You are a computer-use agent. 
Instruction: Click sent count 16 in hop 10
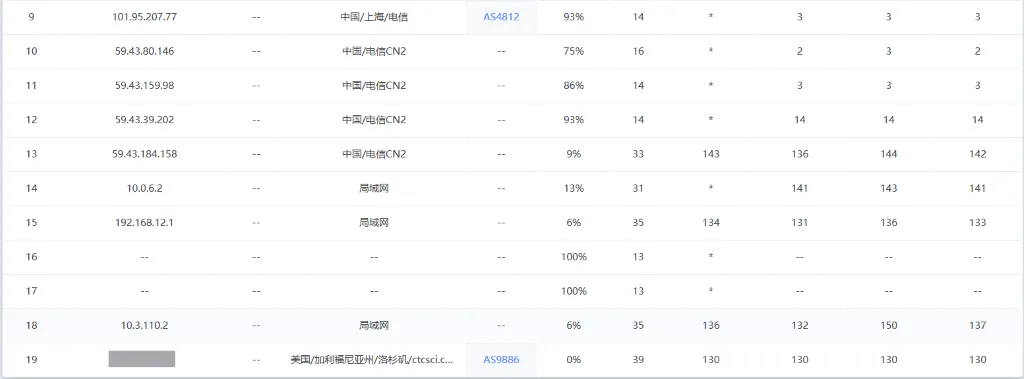tap(638, 51)
